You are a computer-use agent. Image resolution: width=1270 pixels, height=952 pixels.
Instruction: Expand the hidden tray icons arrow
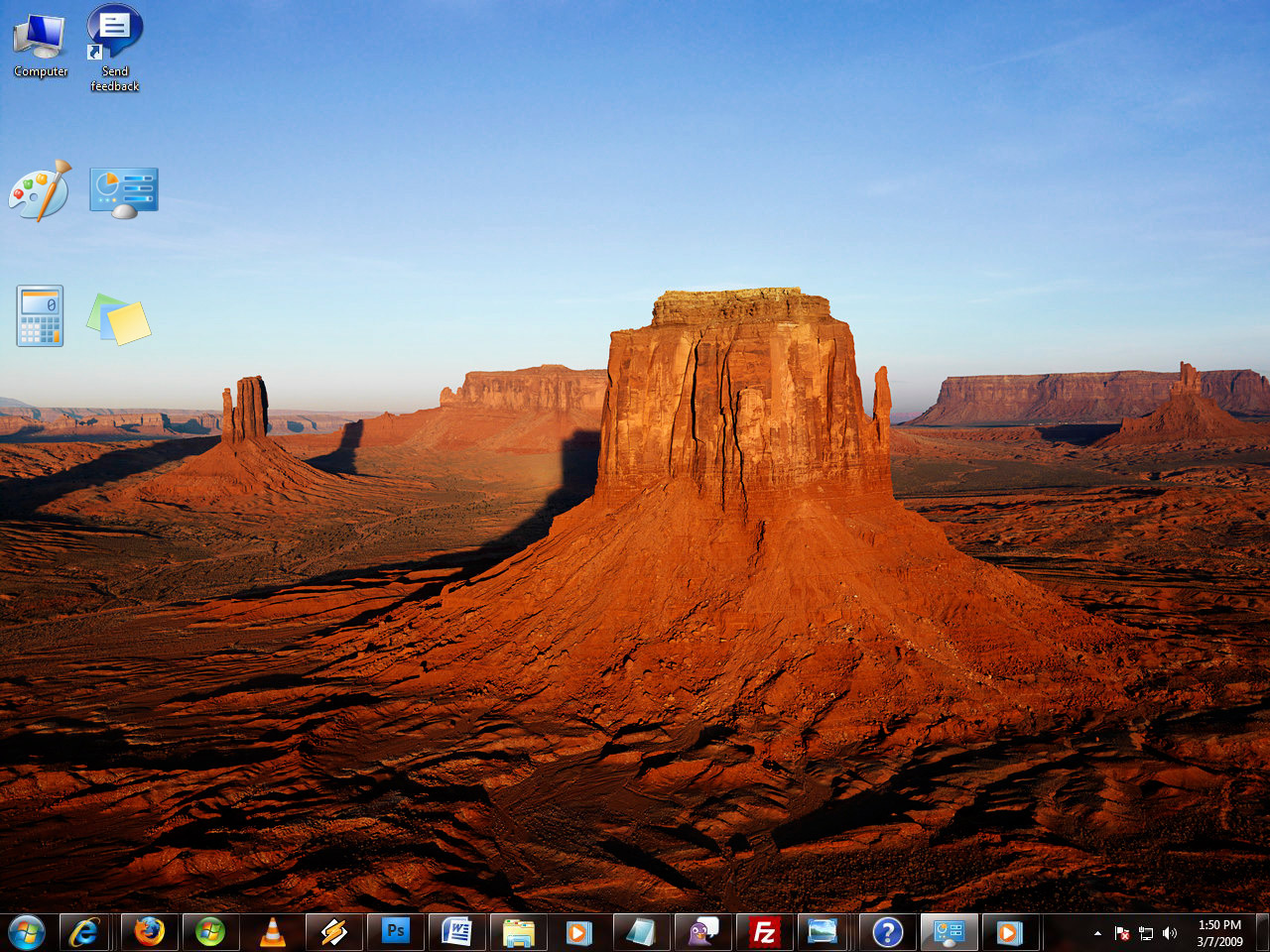(x=1097, y=933)
